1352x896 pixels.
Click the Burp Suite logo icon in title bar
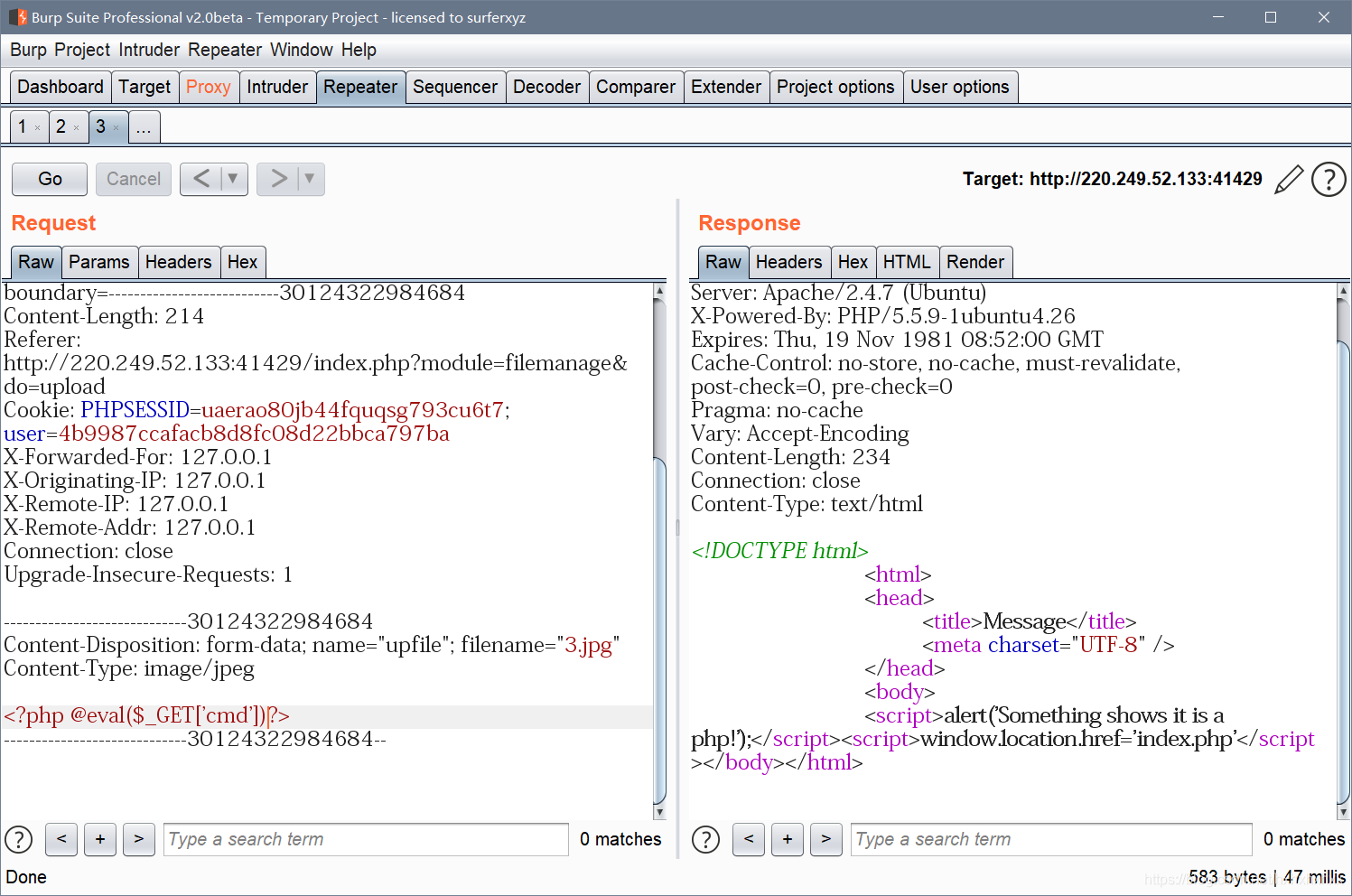coord(17,17)
